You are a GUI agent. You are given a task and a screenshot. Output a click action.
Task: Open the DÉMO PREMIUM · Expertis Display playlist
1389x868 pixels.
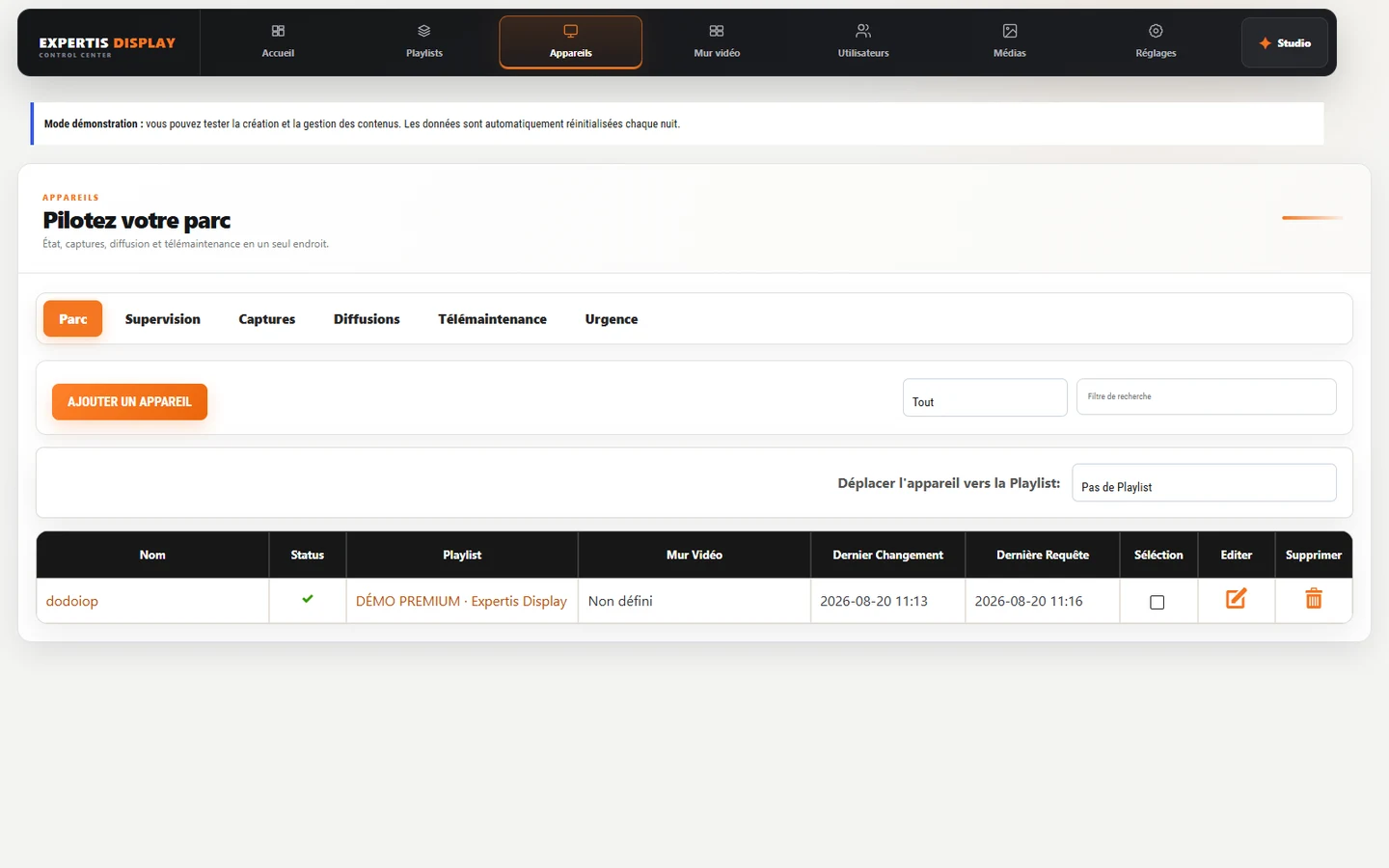461,601
